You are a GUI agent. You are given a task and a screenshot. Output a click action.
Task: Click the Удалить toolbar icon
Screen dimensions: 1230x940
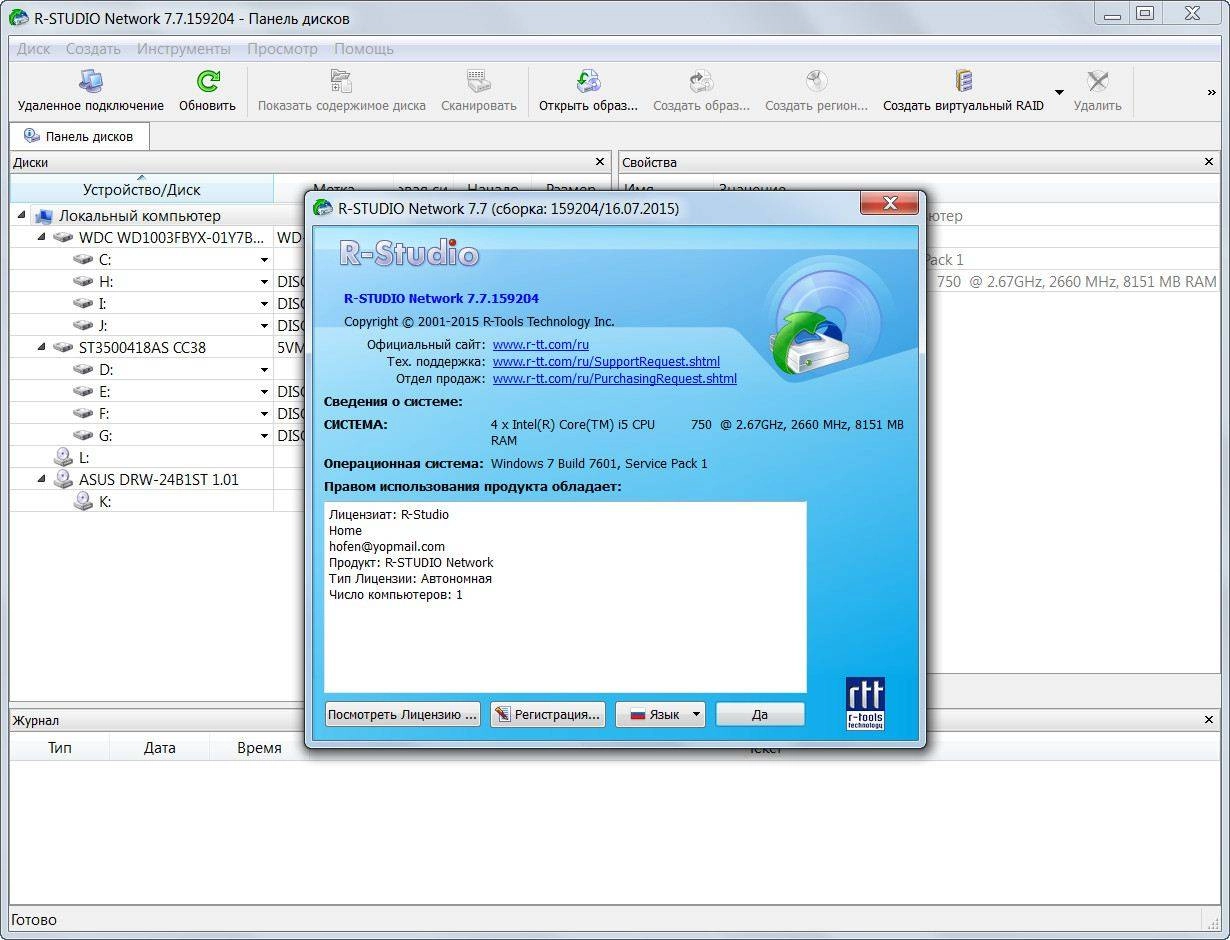click(x=1097, y=91)
